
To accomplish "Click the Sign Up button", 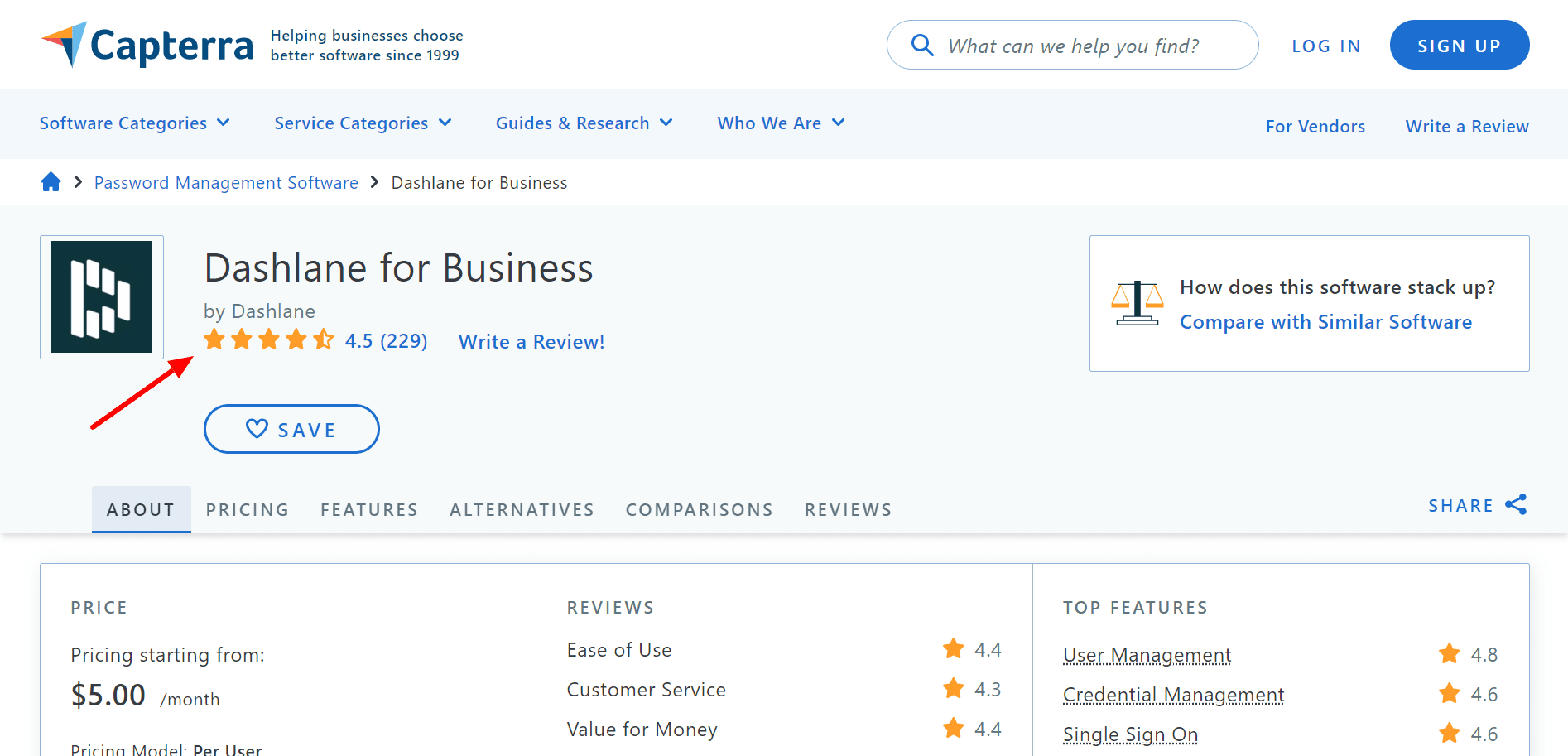I will [x=1460, y=45].
